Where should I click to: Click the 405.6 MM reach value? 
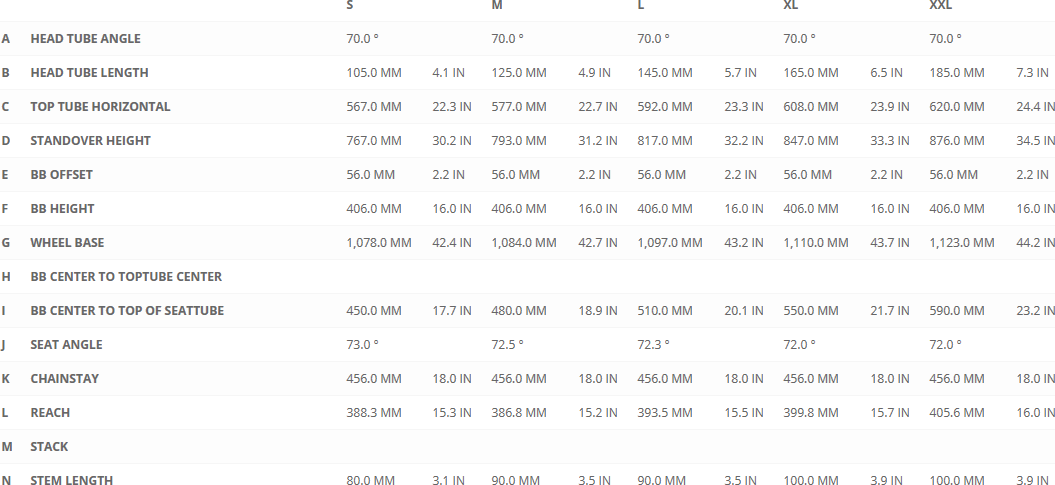957,413
